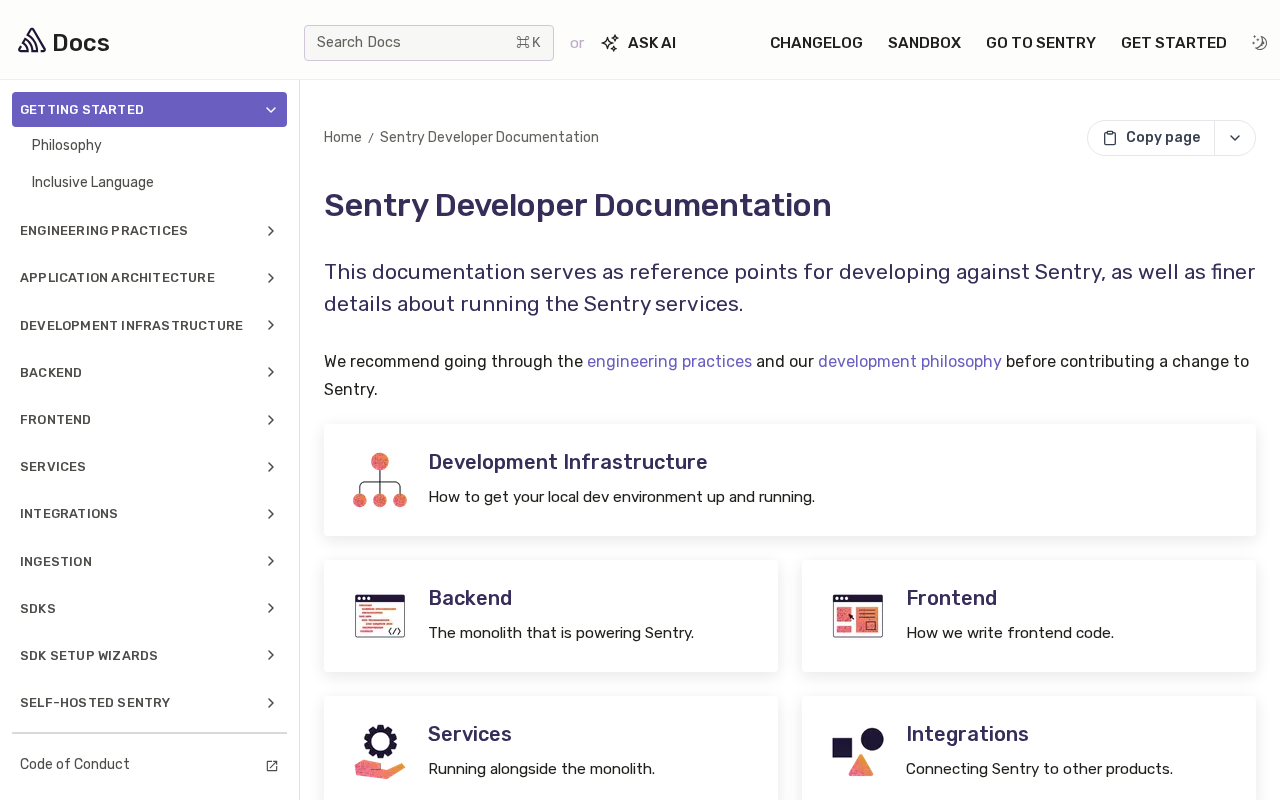Click the Ask AI button label
This screenshot has height=800, width=1280.
pos(652,43)
